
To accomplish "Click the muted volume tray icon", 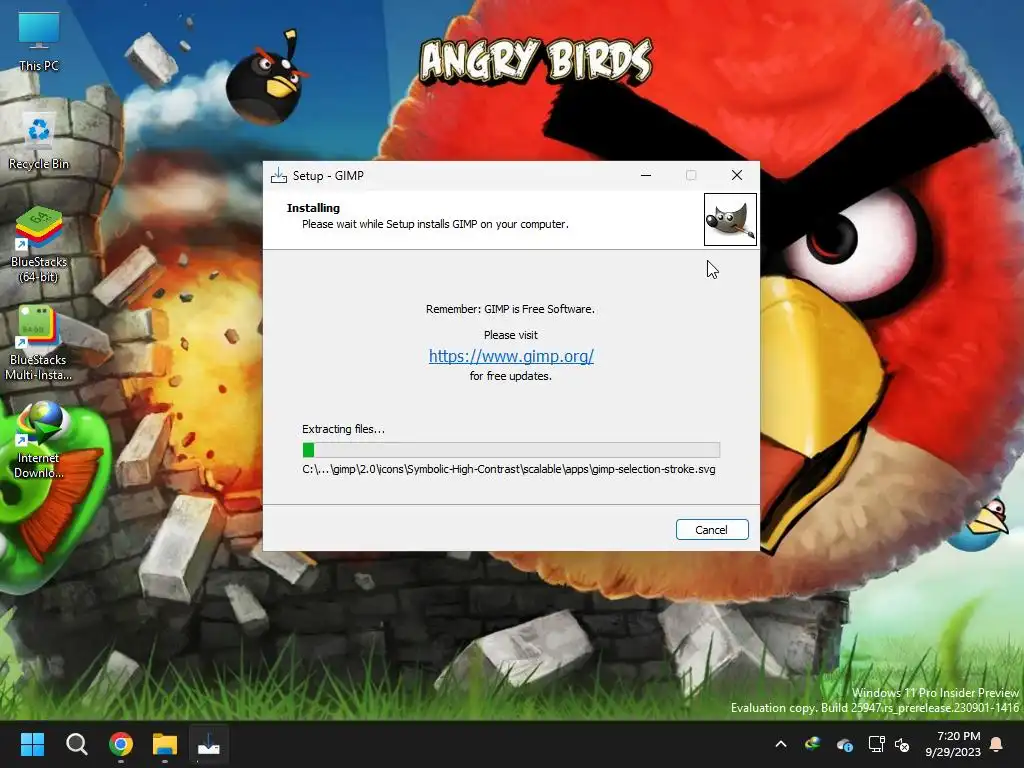I will click(903, 744).
